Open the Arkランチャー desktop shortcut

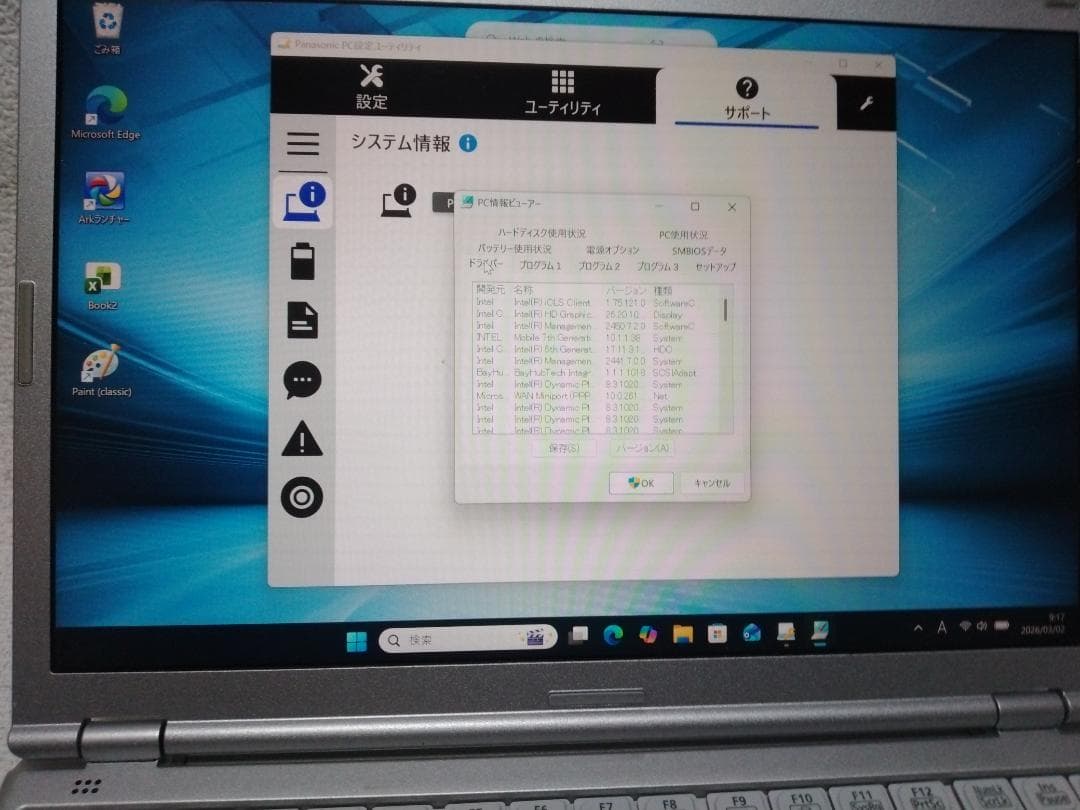(103, 198)
